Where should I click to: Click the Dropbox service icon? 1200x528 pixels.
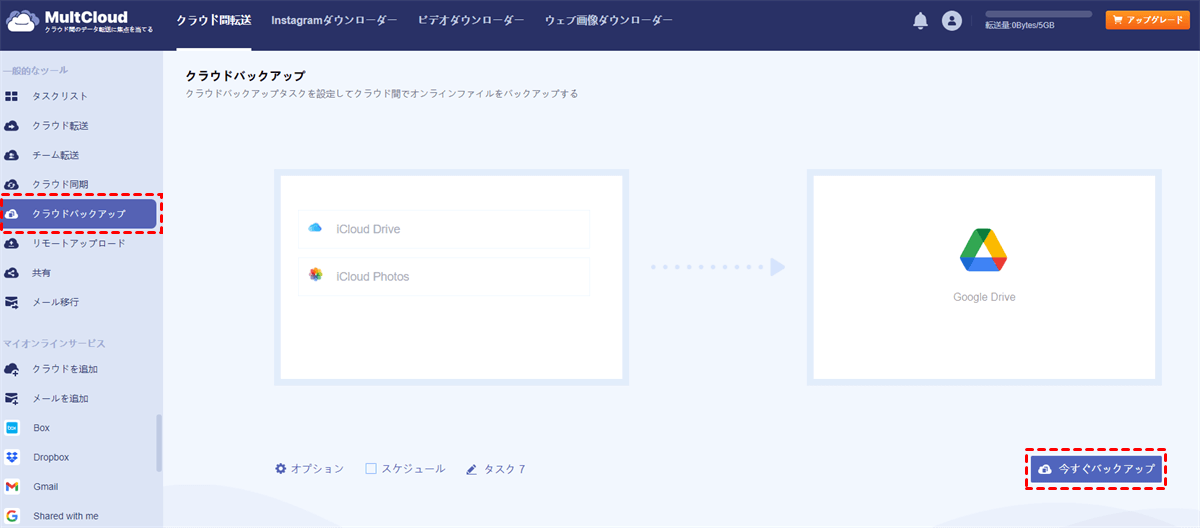point(12,457)
